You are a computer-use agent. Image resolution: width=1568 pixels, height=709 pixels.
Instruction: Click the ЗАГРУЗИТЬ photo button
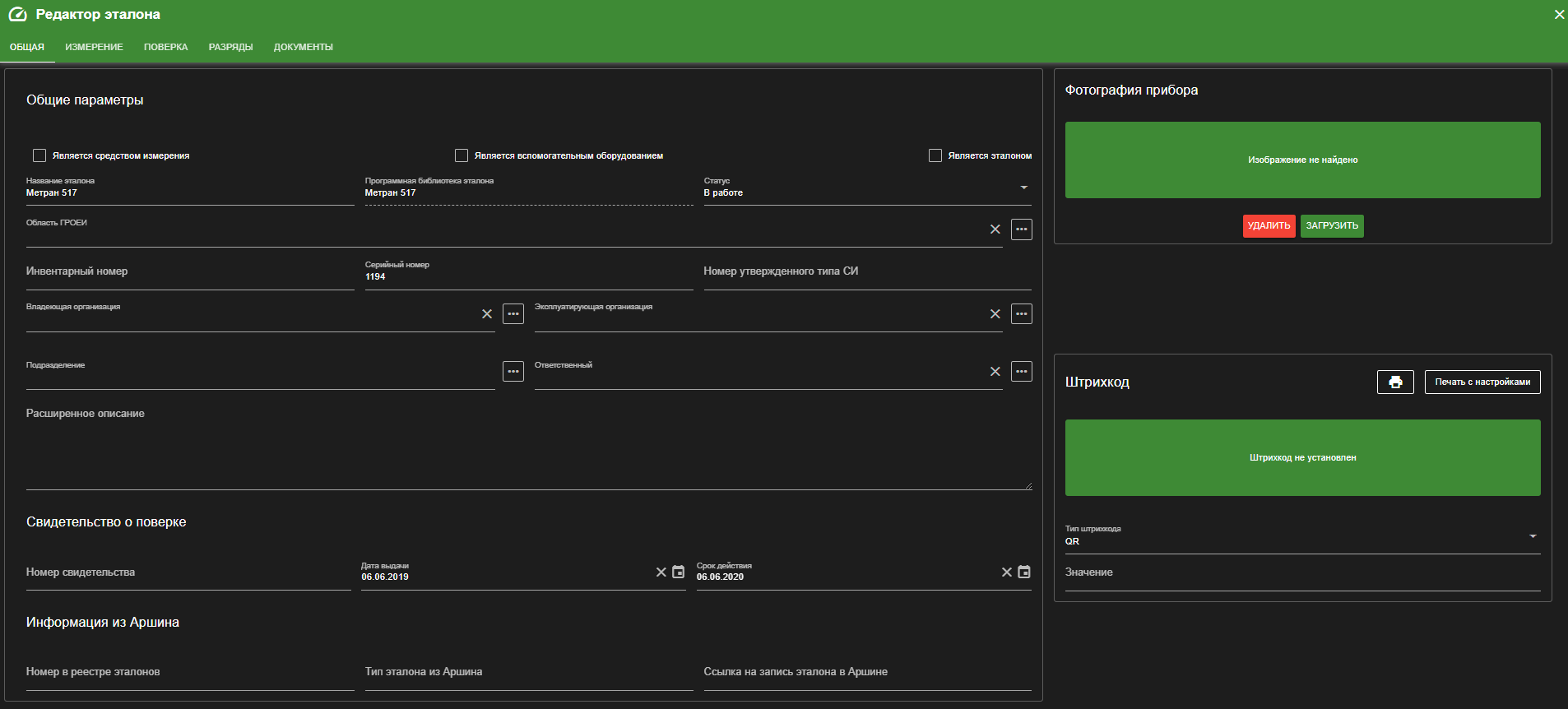pos(1332,226)
